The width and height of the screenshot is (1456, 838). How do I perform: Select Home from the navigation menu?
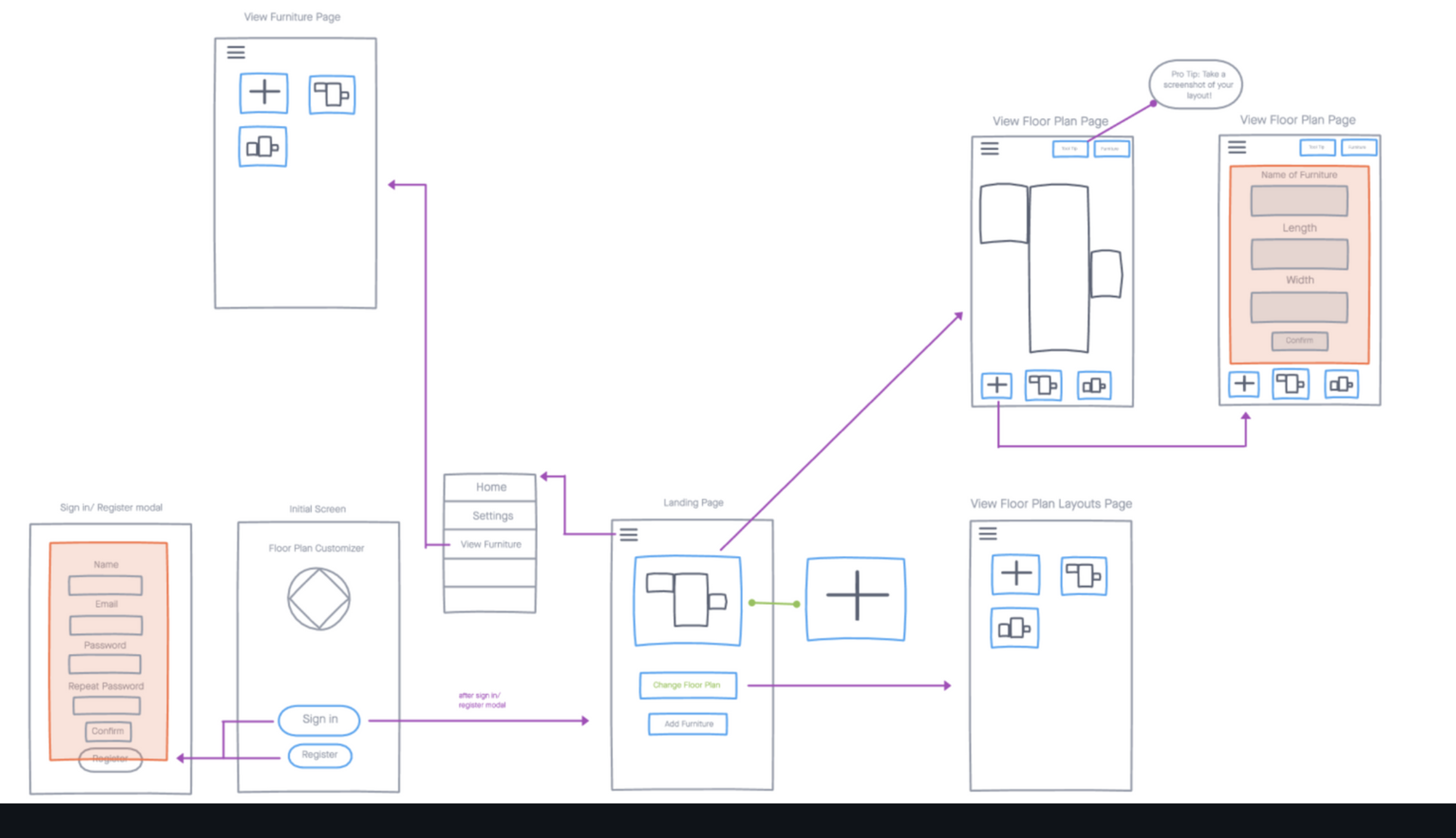(x=490, y=487)
